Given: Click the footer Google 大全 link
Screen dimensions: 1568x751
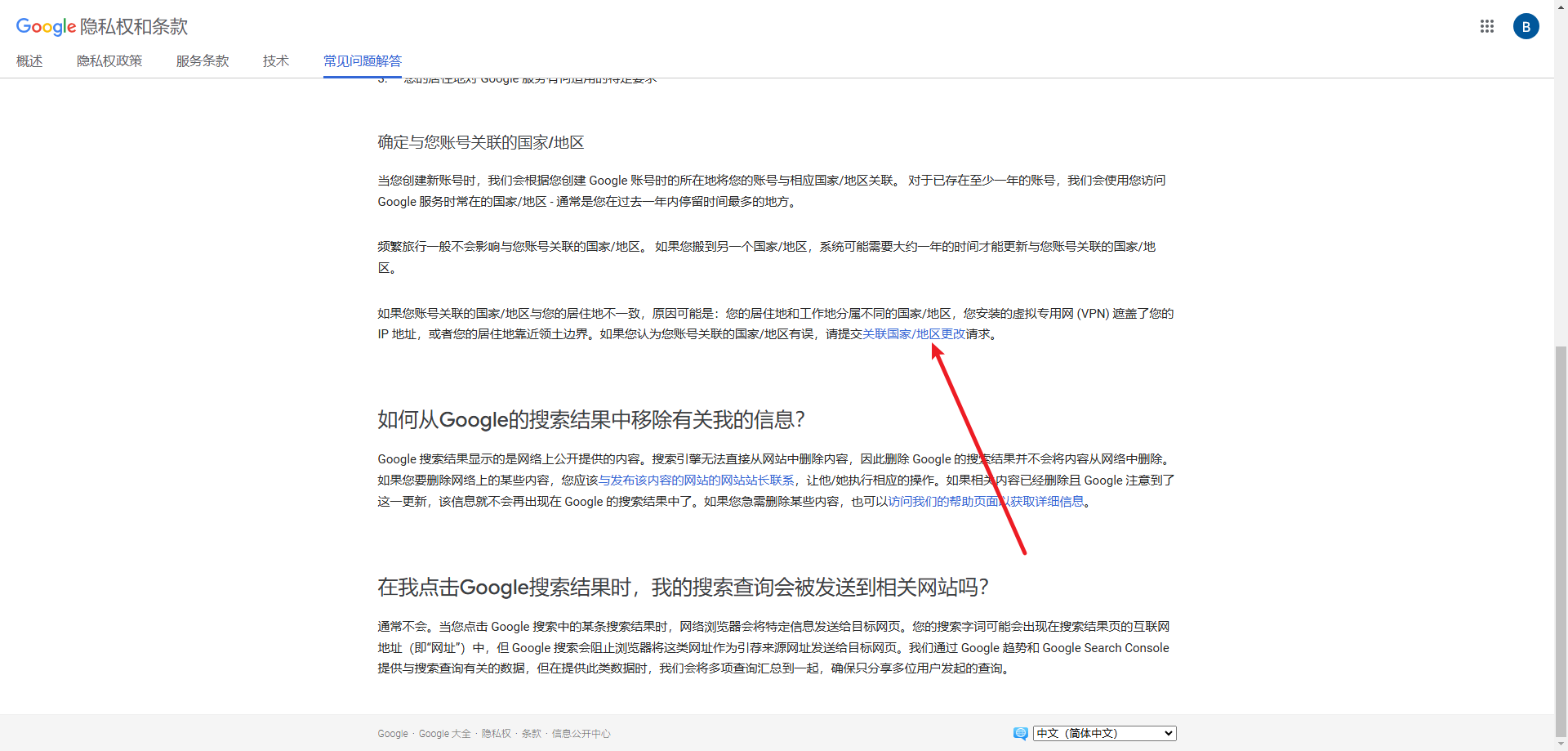Looking at the screenshot, I should pyautogui.click(x=445, y=734).
